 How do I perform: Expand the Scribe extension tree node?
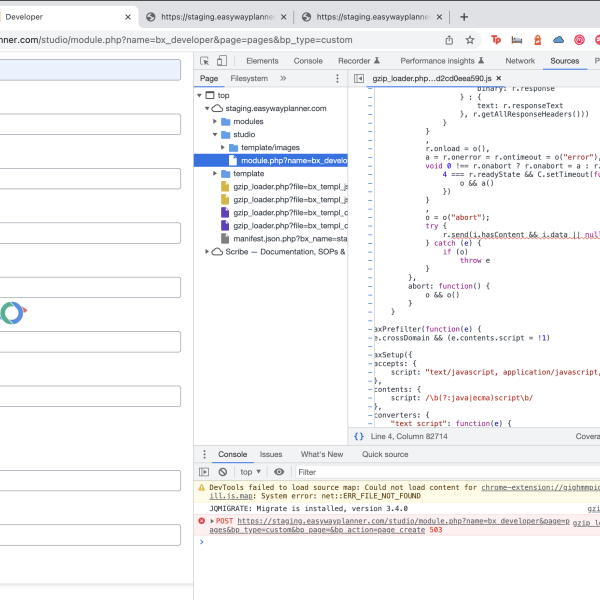coord(204,251)
